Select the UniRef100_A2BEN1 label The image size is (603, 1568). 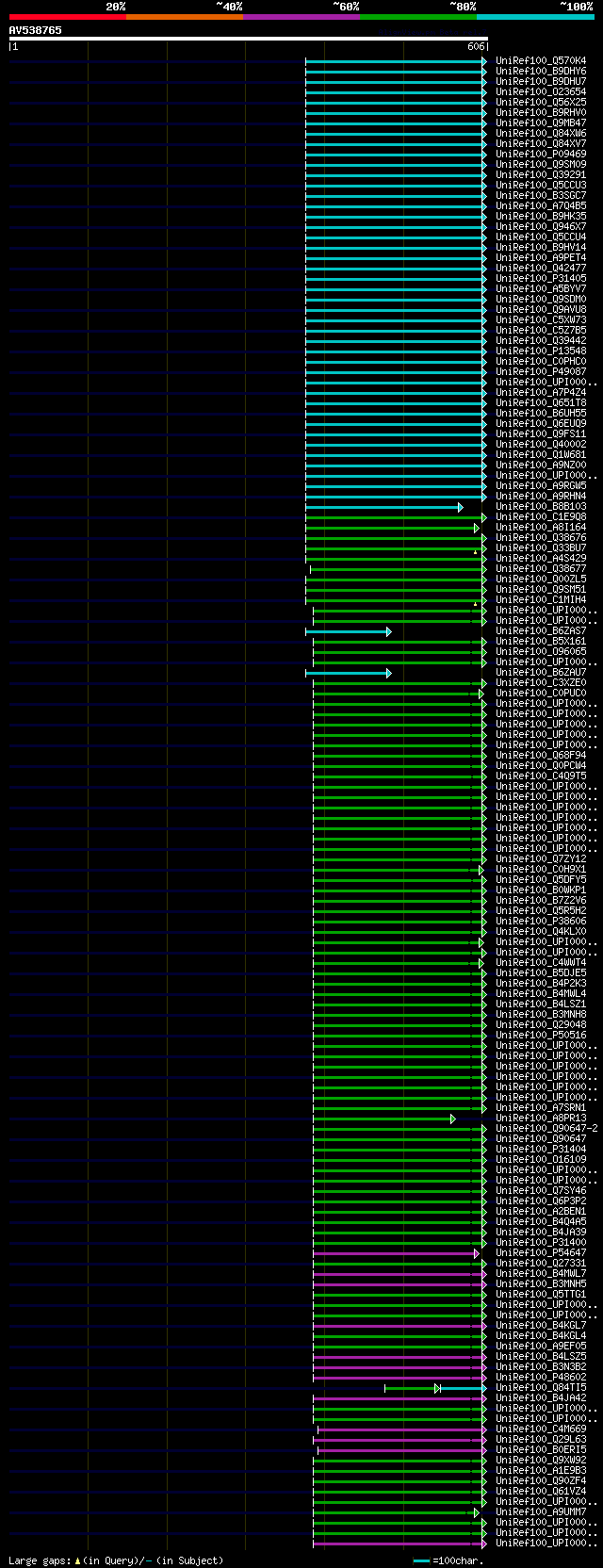point(541,1212)
